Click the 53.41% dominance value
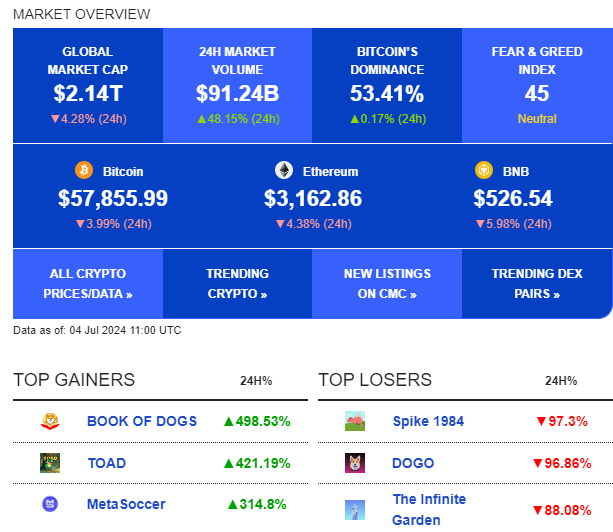Image resolution: width=613 pixels, height=532 pixels. point(387,93)
